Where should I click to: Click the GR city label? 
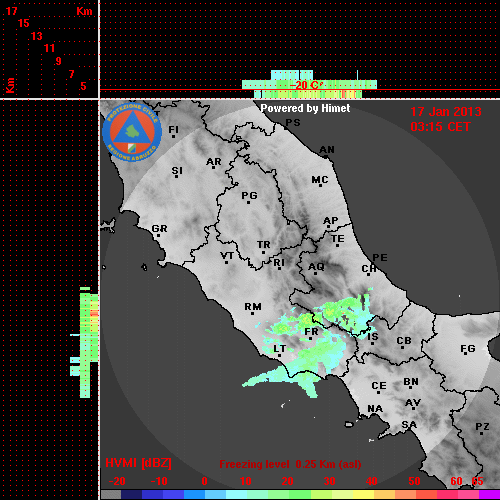pyautogui.click(x=159, y=229)
